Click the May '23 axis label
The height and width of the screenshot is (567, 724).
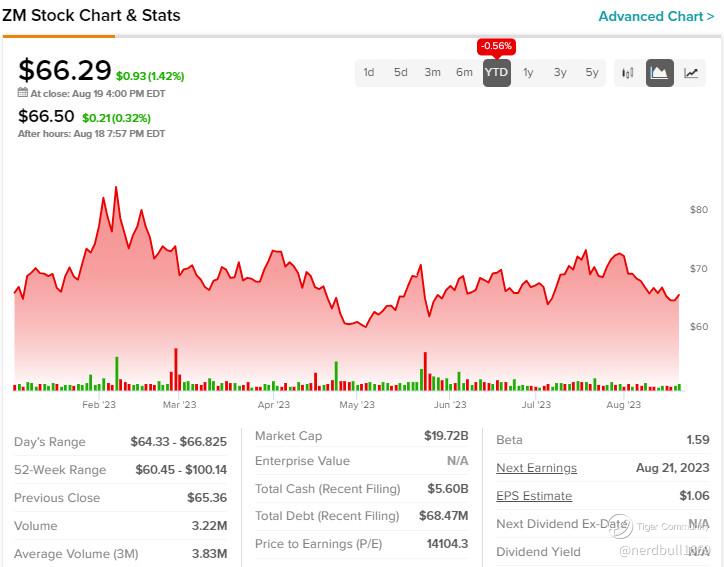click(357, 405)
